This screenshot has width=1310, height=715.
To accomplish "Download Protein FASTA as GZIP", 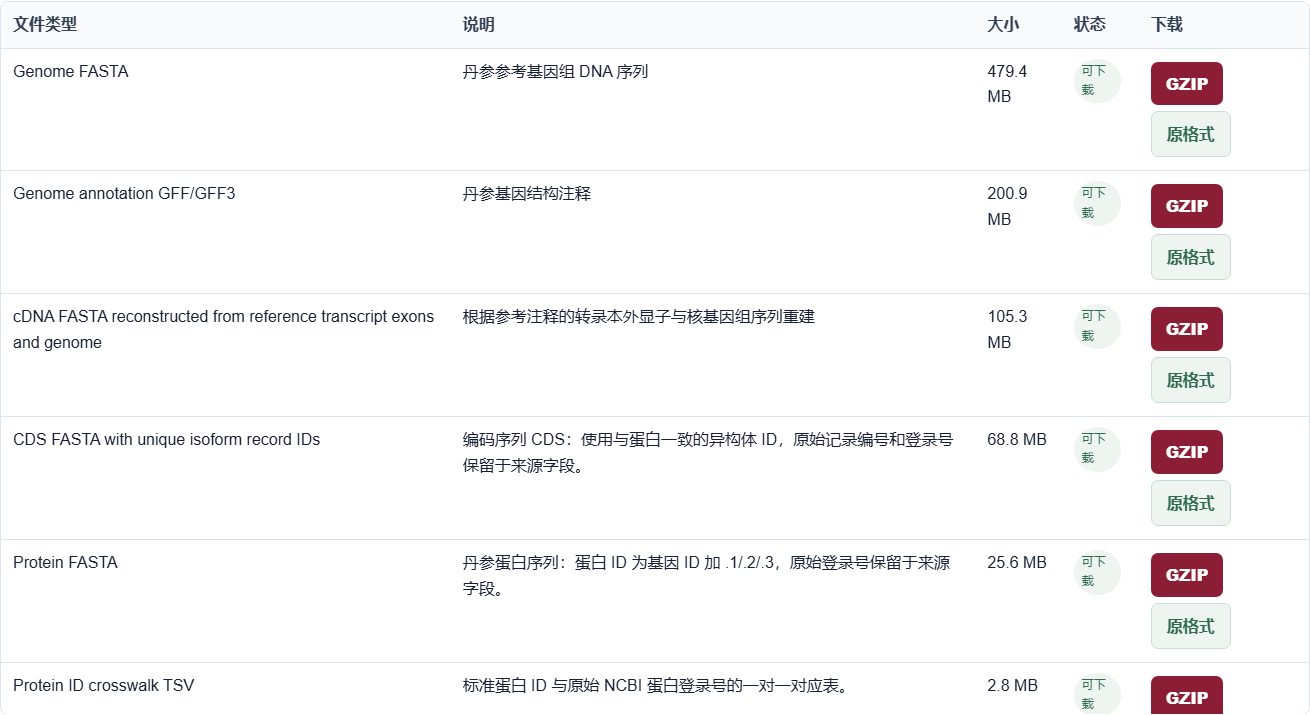I will click(x=1187, y=575).
